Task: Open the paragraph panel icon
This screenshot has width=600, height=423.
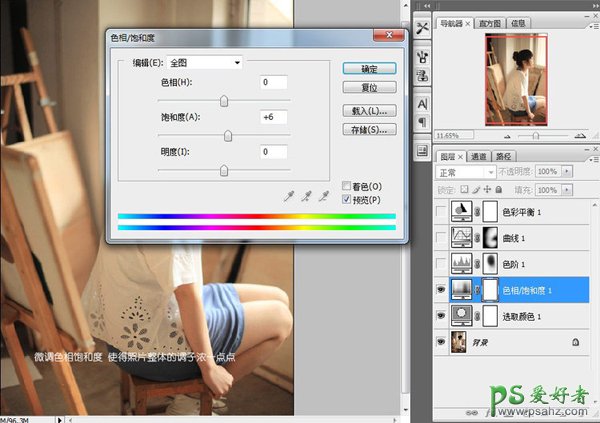Action: [421, 122]
